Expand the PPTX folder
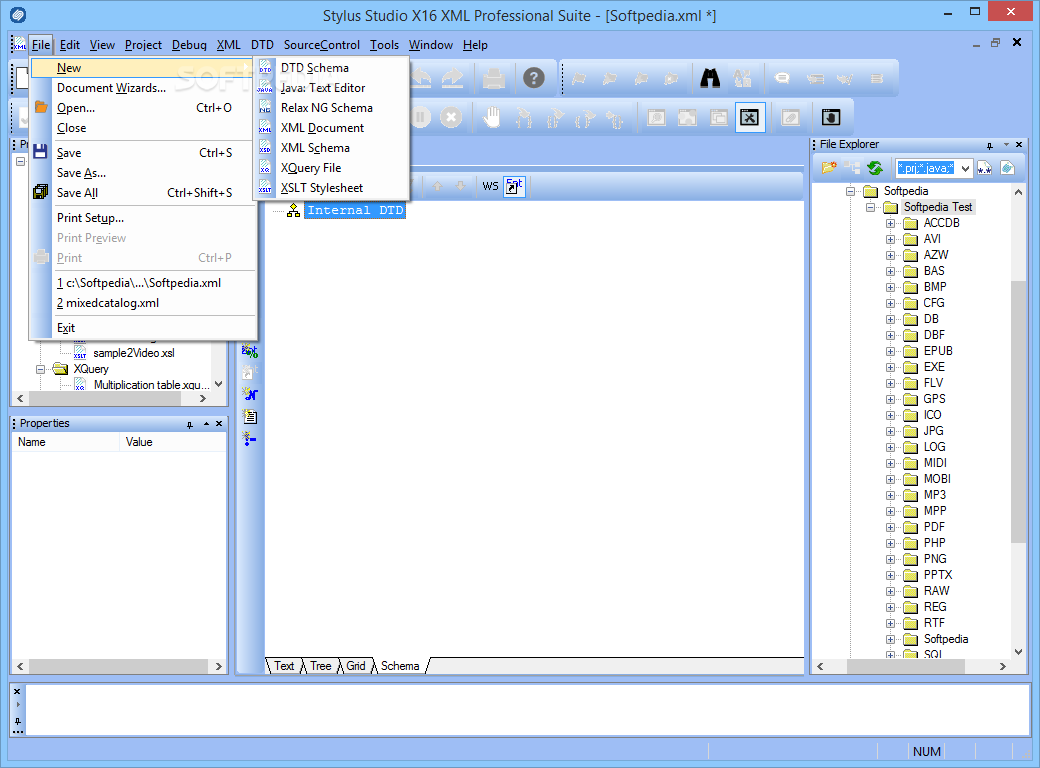Screen dimensions: 1040x768 click(891, 576)
